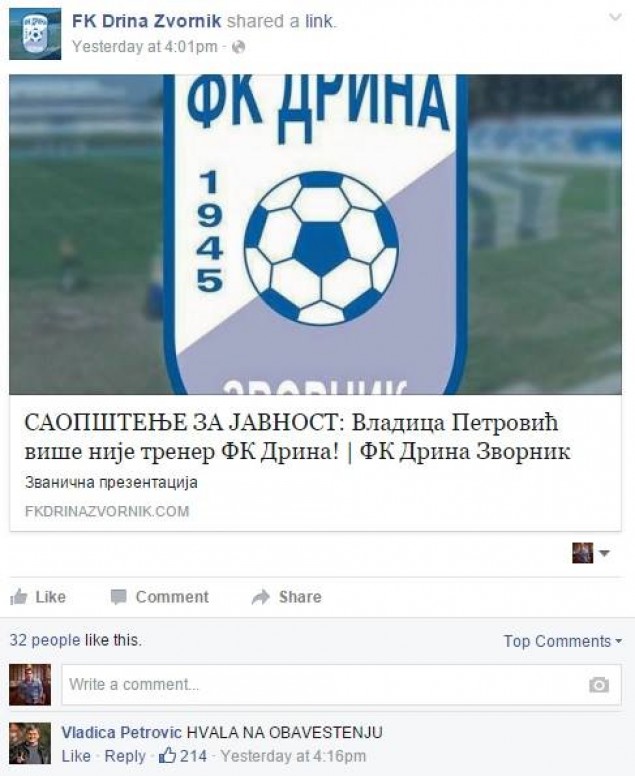Click the FK Drina Zvornik page avatar
Viewport: 635px width, 776px height.
tap(35, 34)
